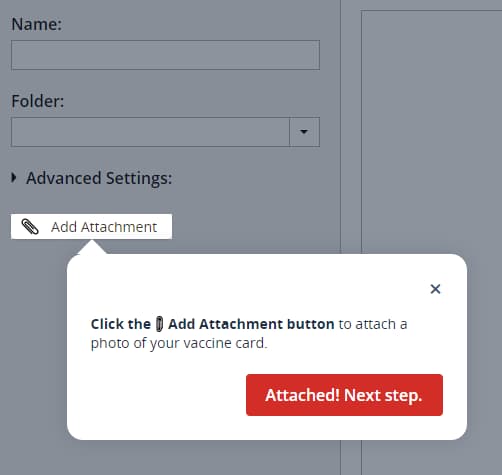Click the Attached! Next step. button
The height and width of the screenshot is (475, 502).
pos(344,395)
